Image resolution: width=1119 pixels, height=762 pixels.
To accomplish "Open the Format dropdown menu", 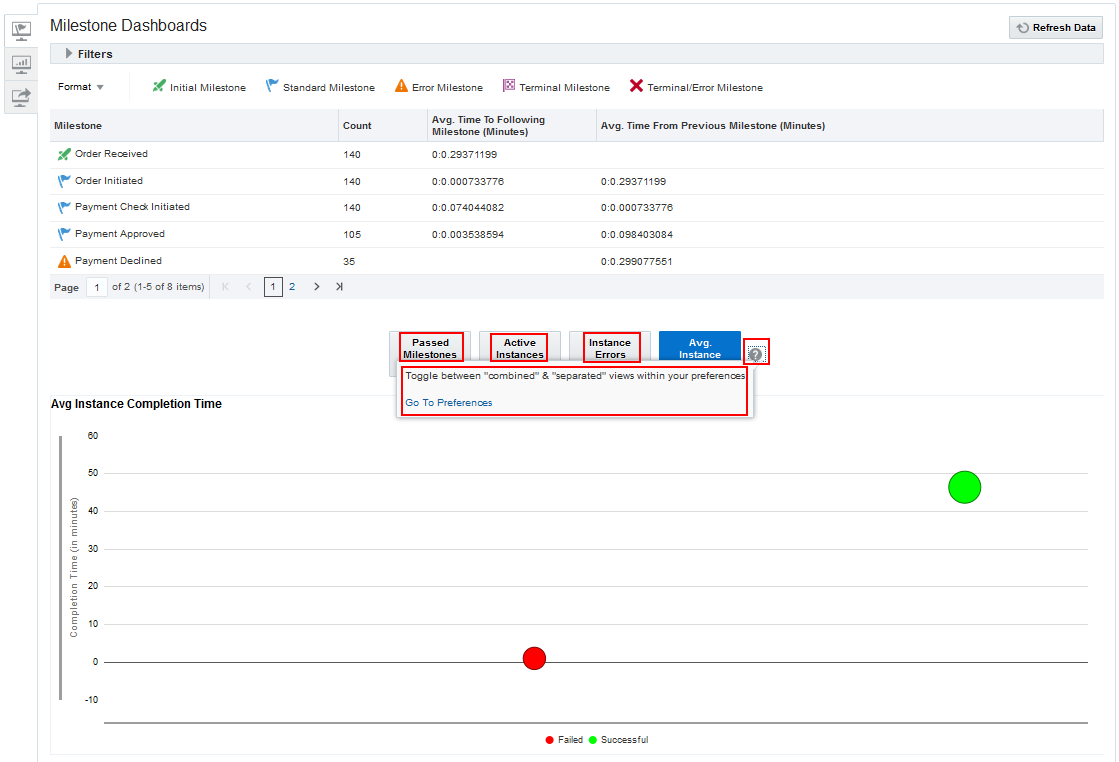I will coord(81,87).
